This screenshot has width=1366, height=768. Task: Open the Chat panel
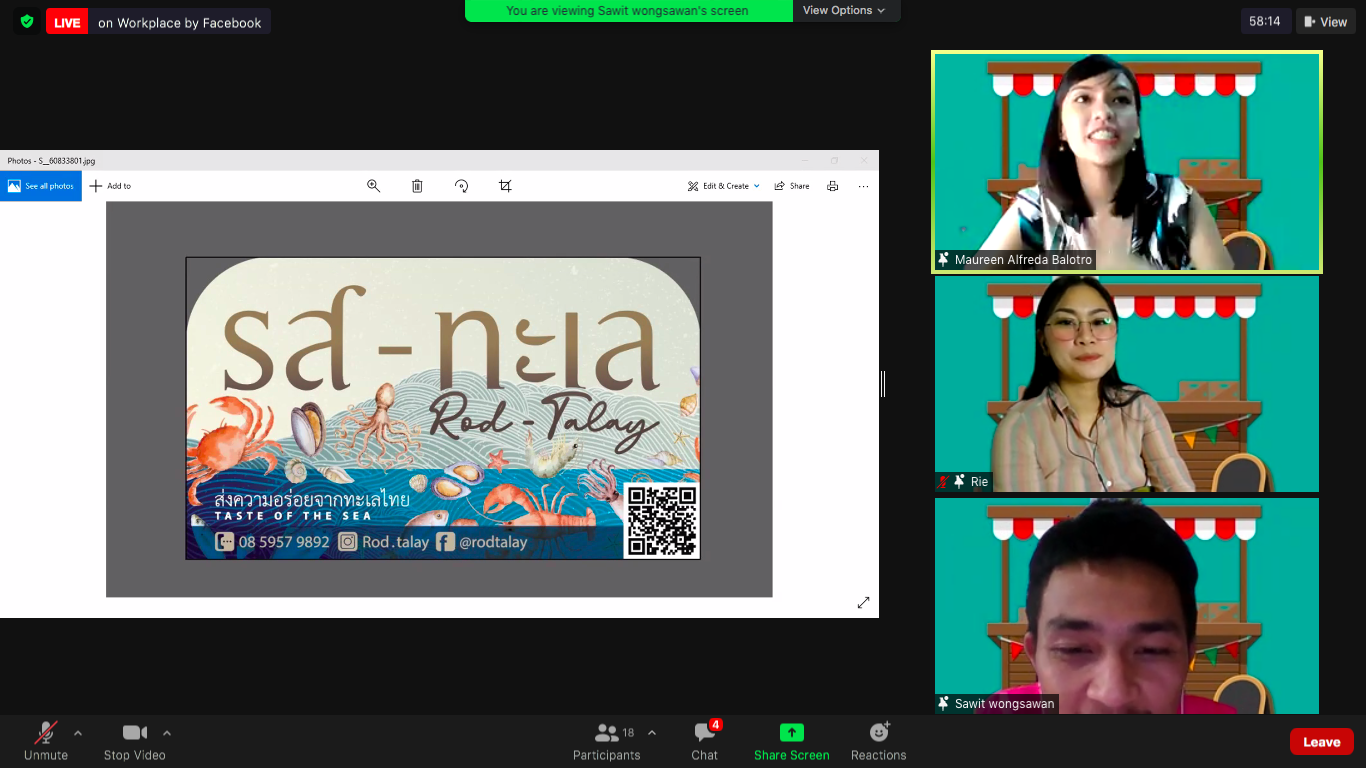pyautogui.click(x=705, y=743)
